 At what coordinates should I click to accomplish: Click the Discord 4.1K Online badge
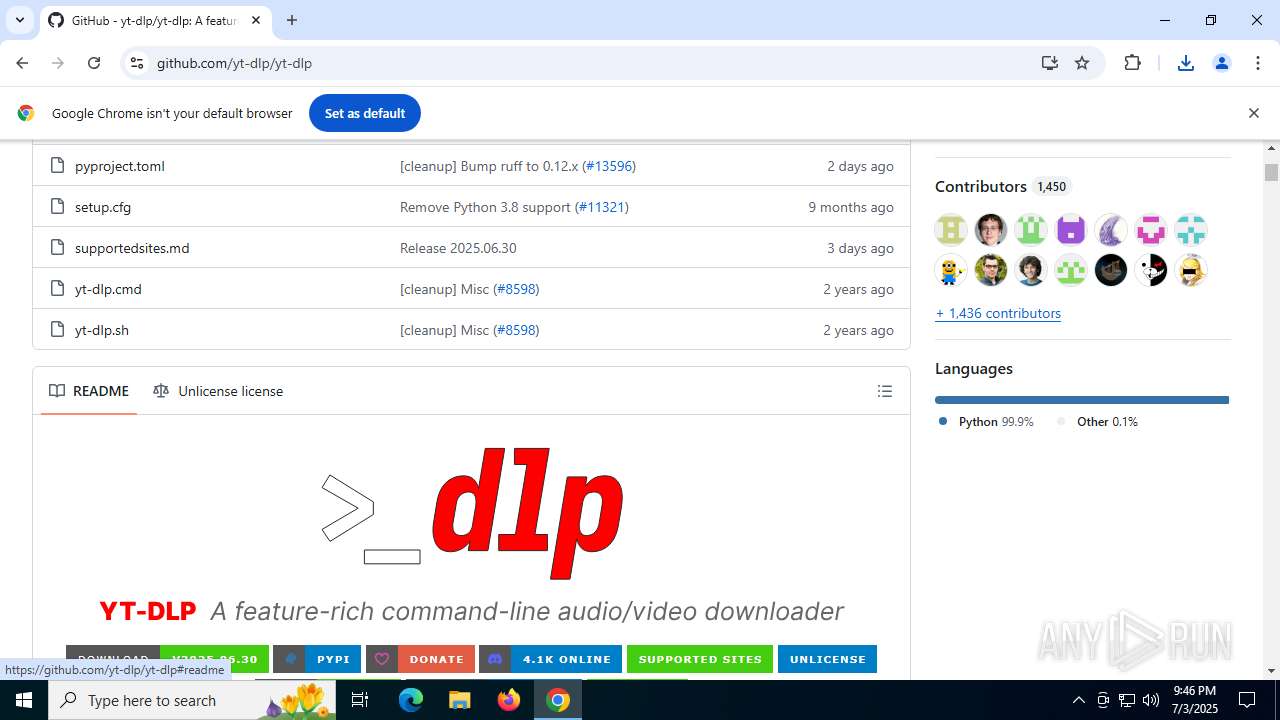[550, 659]
